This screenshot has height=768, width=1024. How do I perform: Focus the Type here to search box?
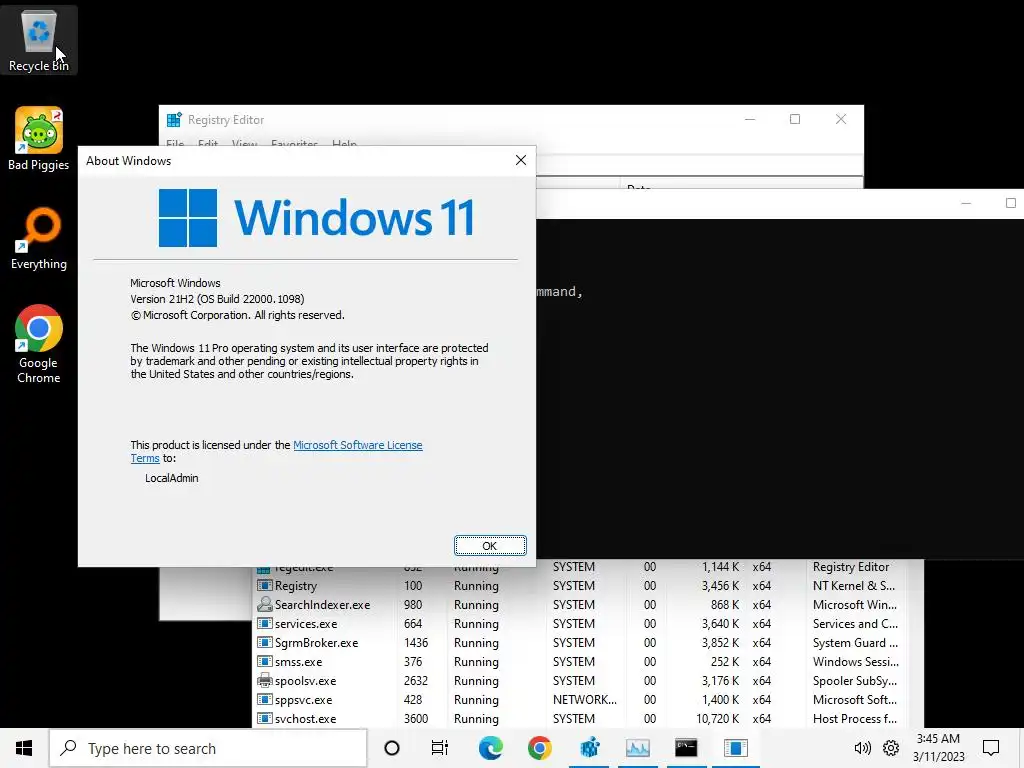208,748
